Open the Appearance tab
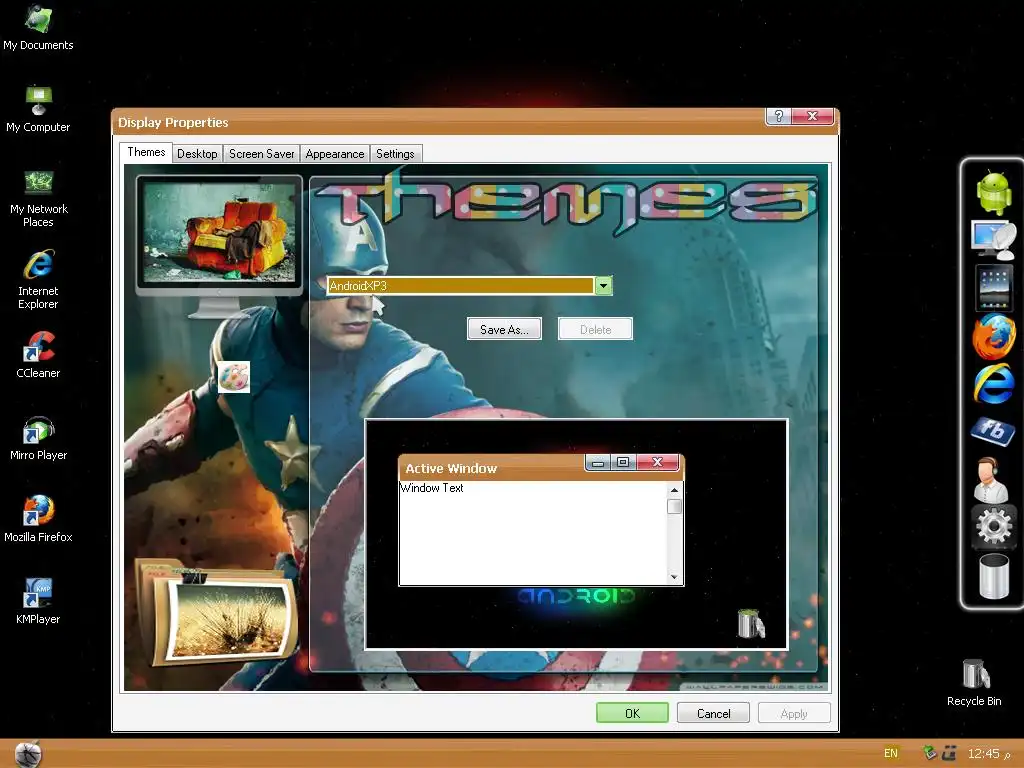 (x=335, y=154)
